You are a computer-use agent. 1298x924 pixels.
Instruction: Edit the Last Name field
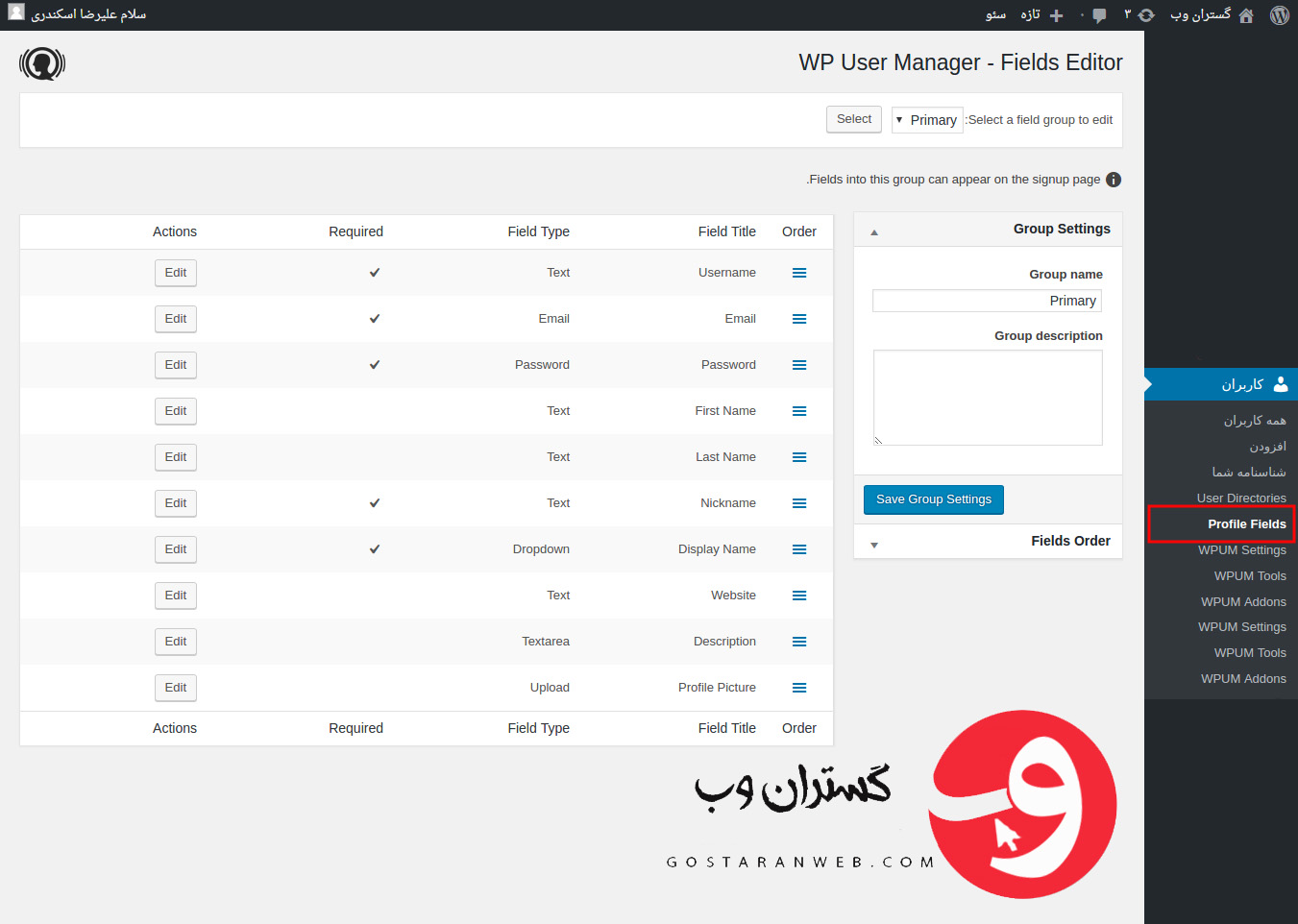tap(176, 457)
